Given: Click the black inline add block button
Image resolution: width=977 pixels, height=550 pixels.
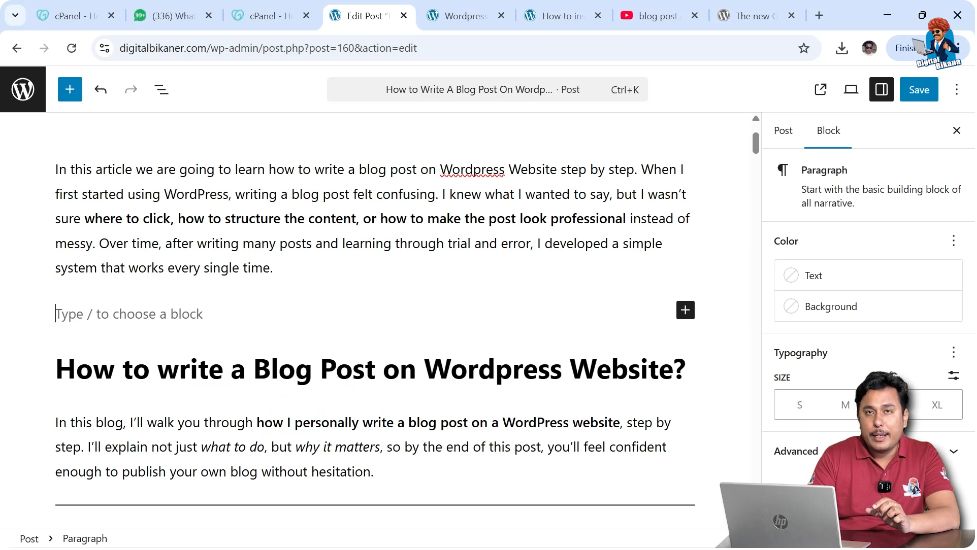Looking at the screenshot, I should click(x=685, y=310).
